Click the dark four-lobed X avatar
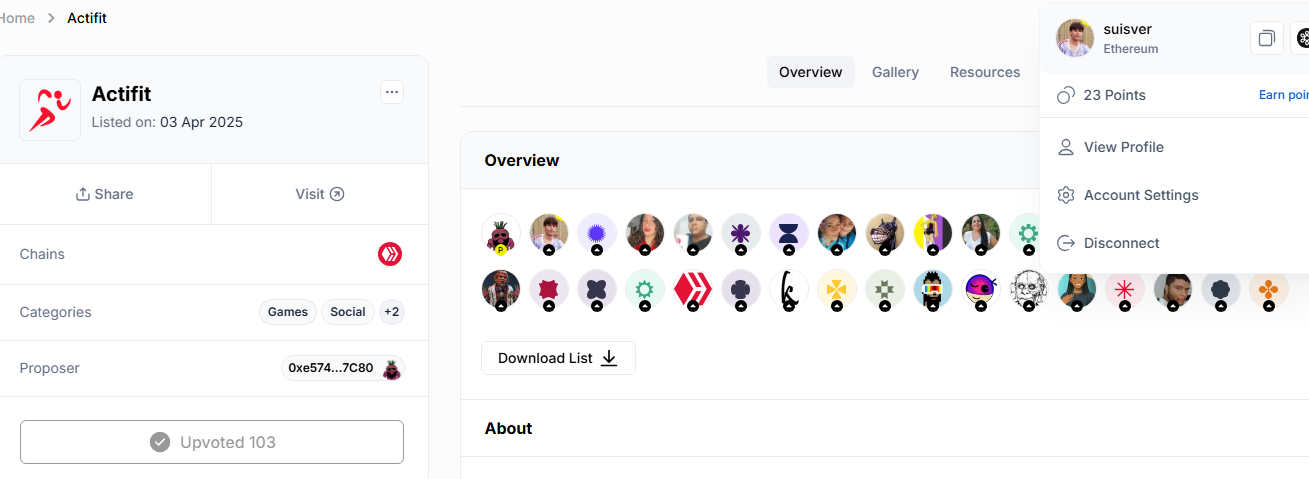This screenshot has width=1309, height=479. (597, 289)
